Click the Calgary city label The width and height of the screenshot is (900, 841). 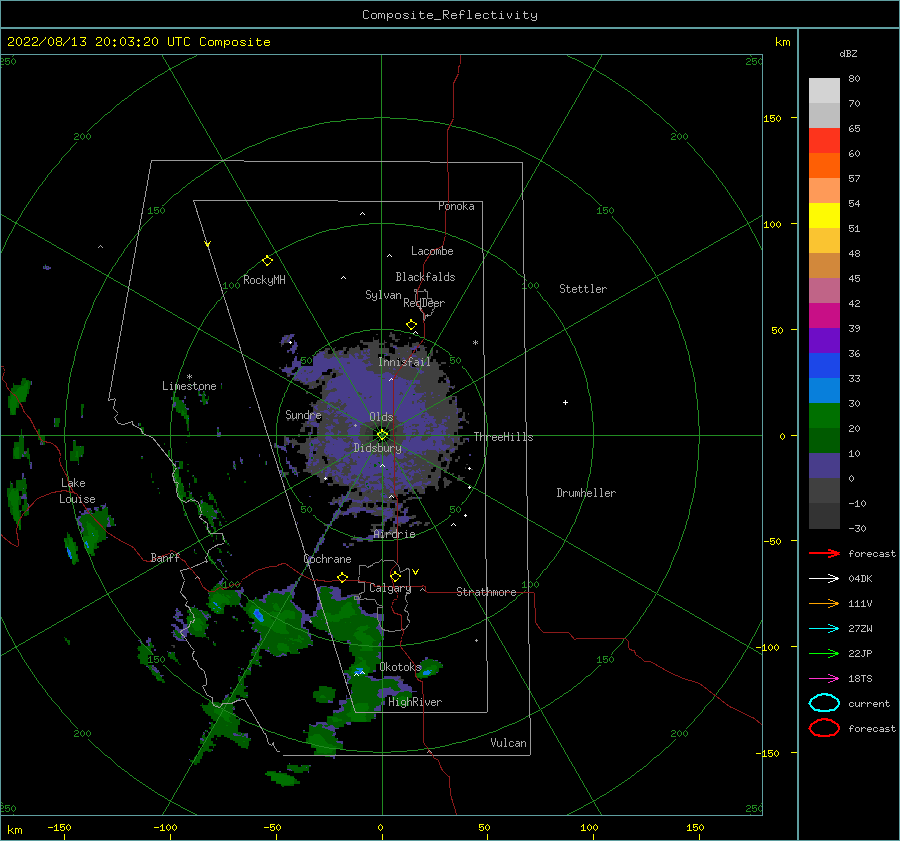(x=390, y=588)
